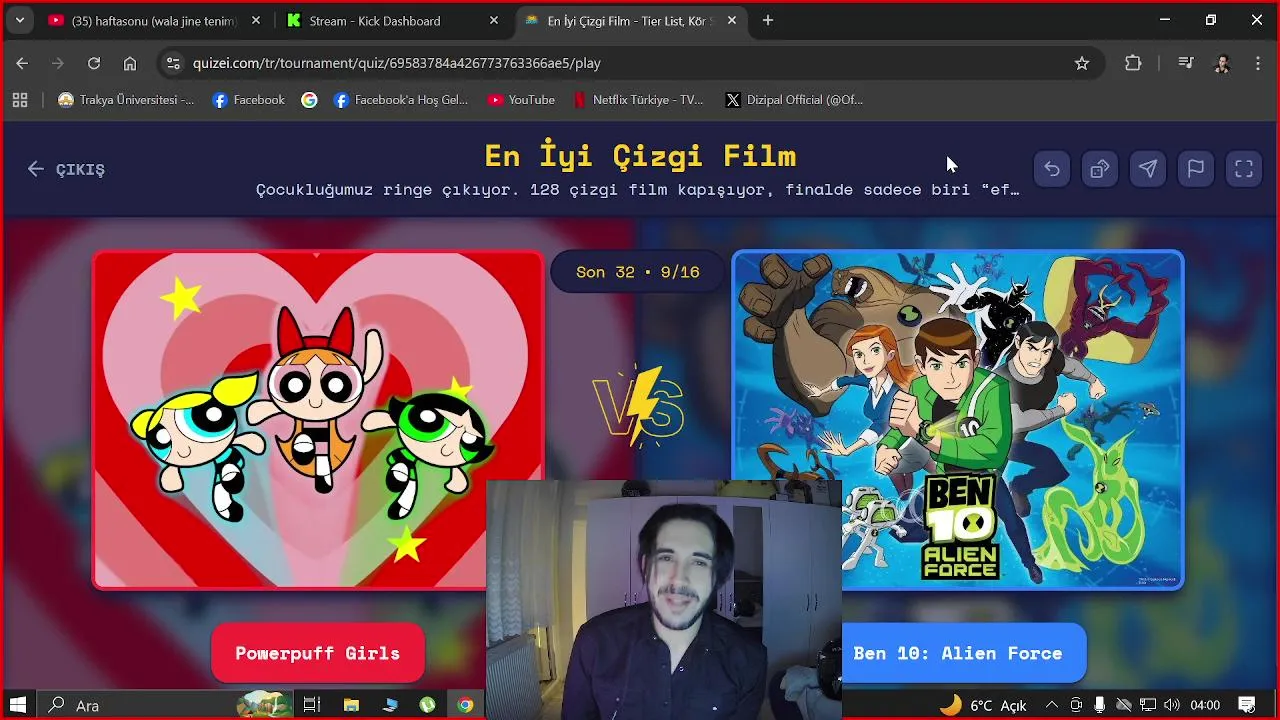
Task: Open a new browser tab
Action: click(768, 20)
